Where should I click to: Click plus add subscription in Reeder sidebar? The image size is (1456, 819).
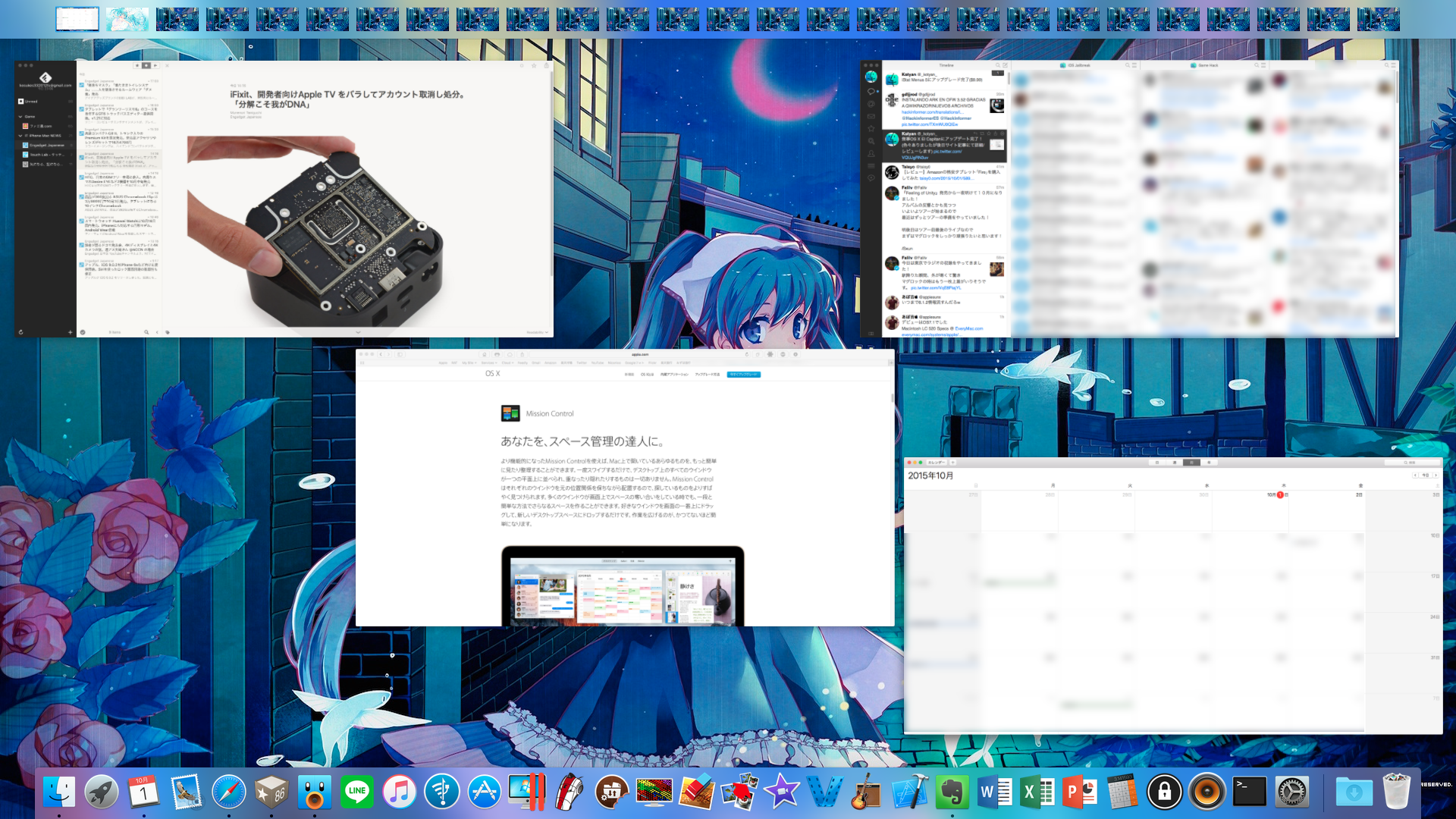(x=71, y=332)
